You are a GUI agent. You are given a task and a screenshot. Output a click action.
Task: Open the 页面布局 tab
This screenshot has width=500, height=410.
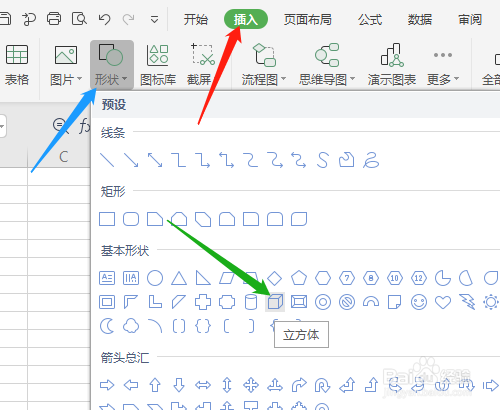tap(308, 20)
